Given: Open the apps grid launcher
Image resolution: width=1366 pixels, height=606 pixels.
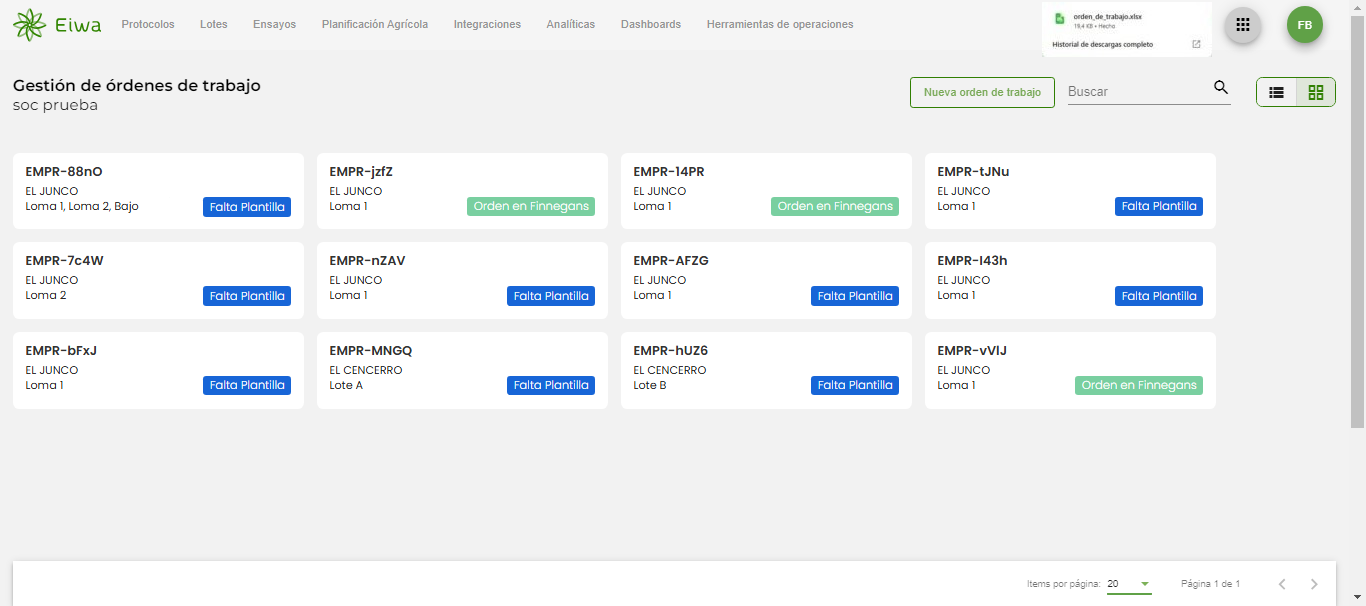Looking at the screenshot, I should tap(1243, 25).
